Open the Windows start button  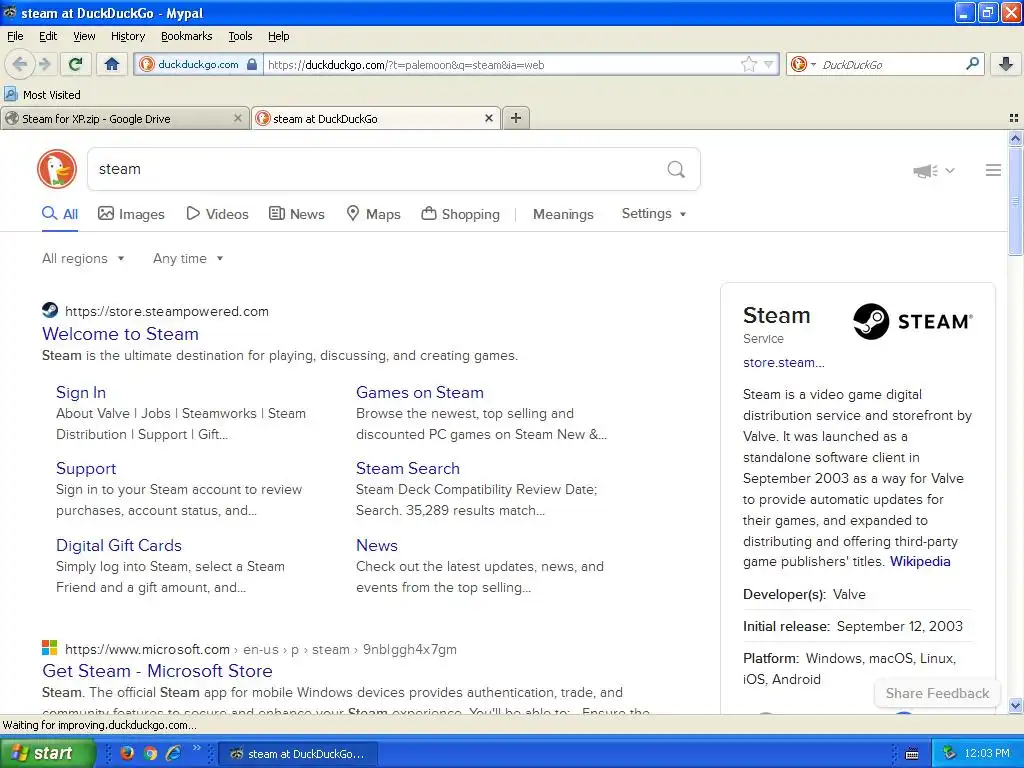tap(46, 754)
